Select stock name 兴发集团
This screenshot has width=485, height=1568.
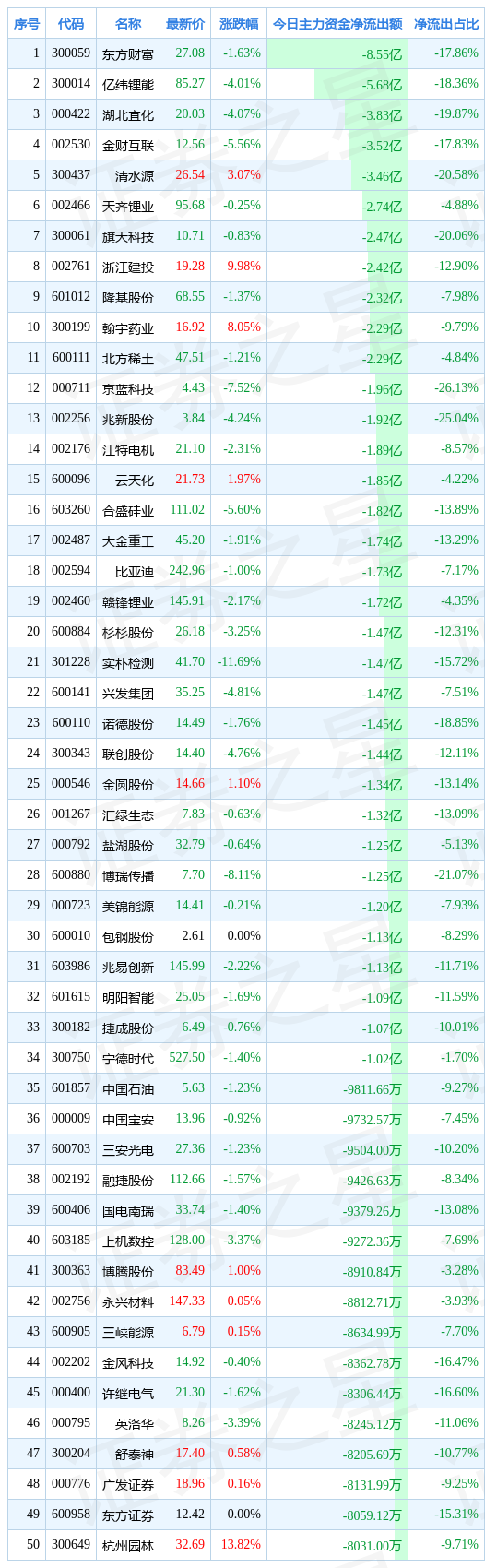(128, 694)
